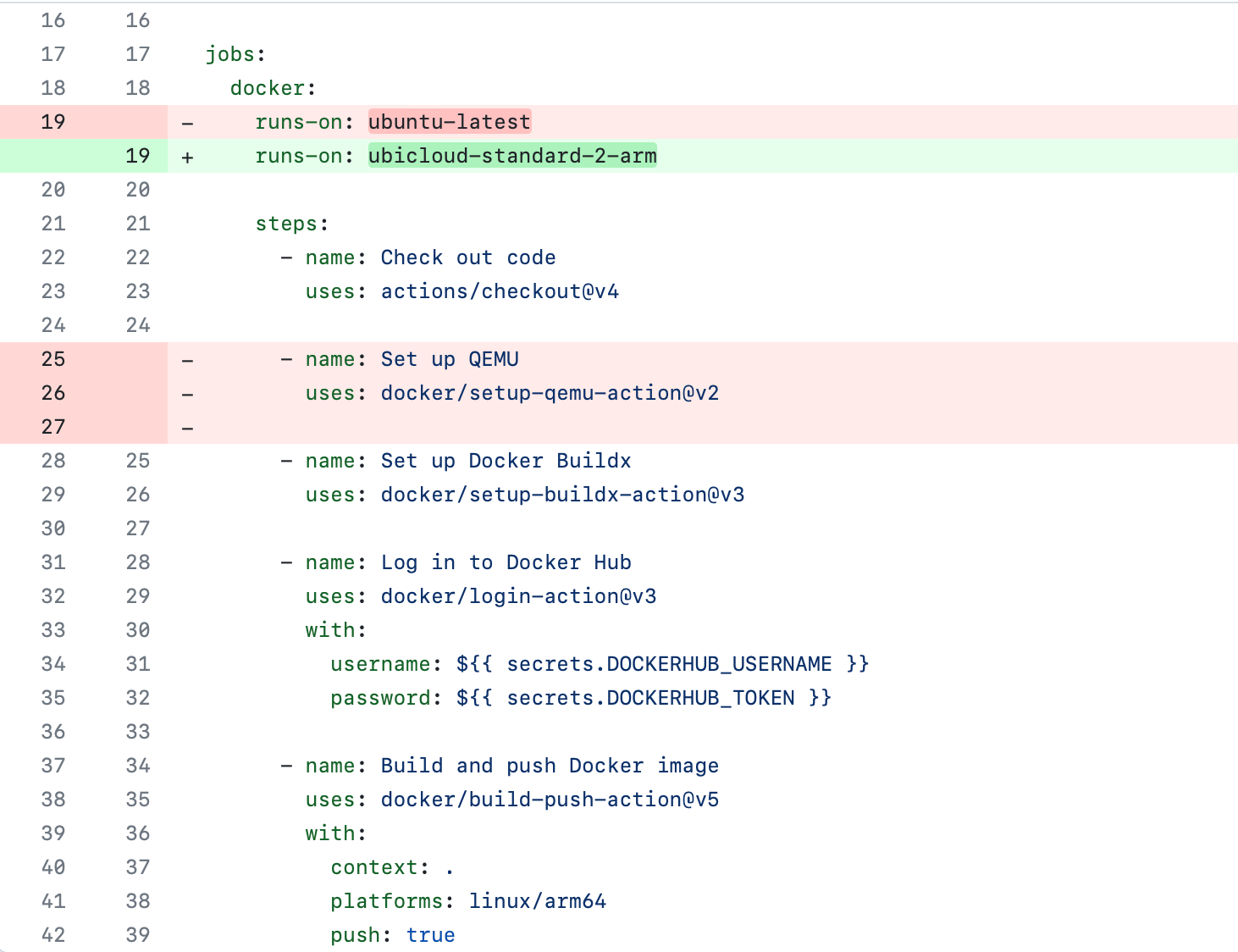Image resolution: width=1238 pixels, height=952 pixels.
Task: Click removed 'docker/setup-qemu-action@v2' text
Action: pos(550,393)
